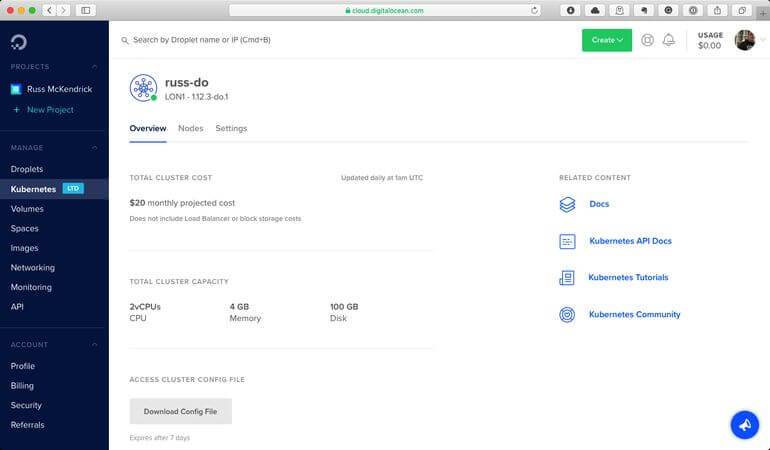The width and height of the screenshot is (770, 450).
Task: Collapse the Manage section chevron
Action: pos(95,148)
